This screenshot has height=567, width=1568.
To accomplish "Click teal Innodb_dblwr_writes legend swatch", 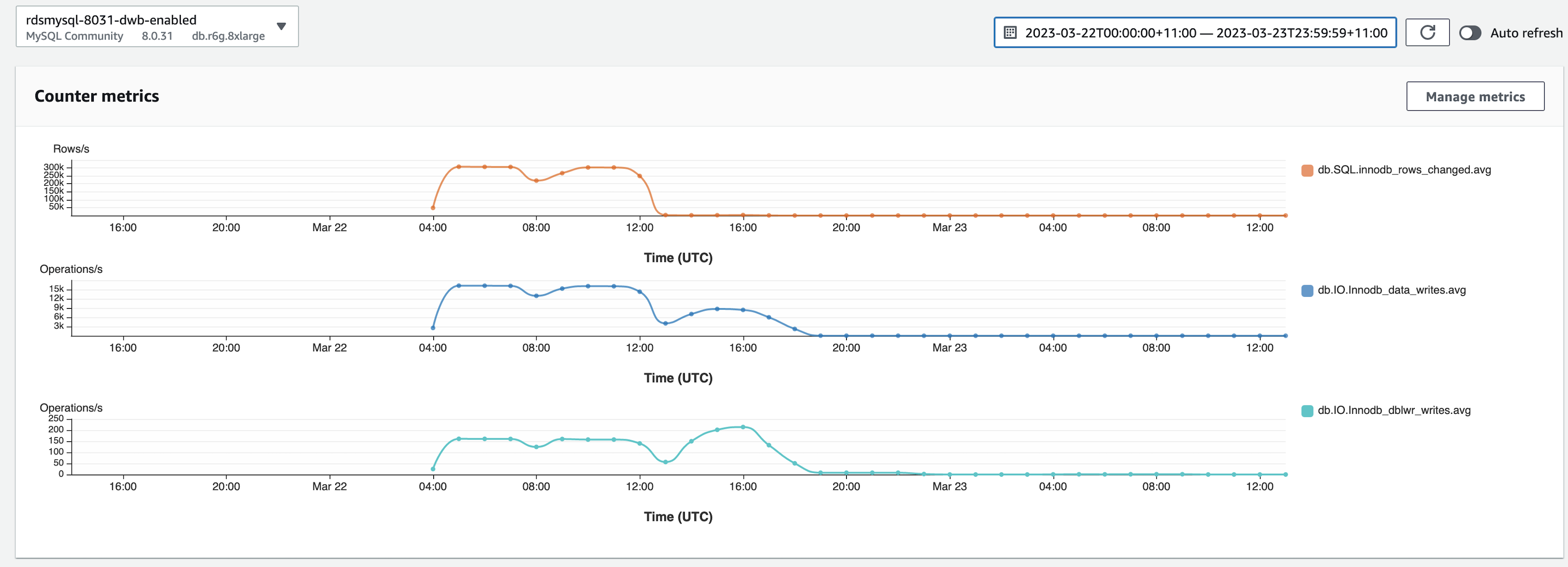I will click(x=1307, y=411).
